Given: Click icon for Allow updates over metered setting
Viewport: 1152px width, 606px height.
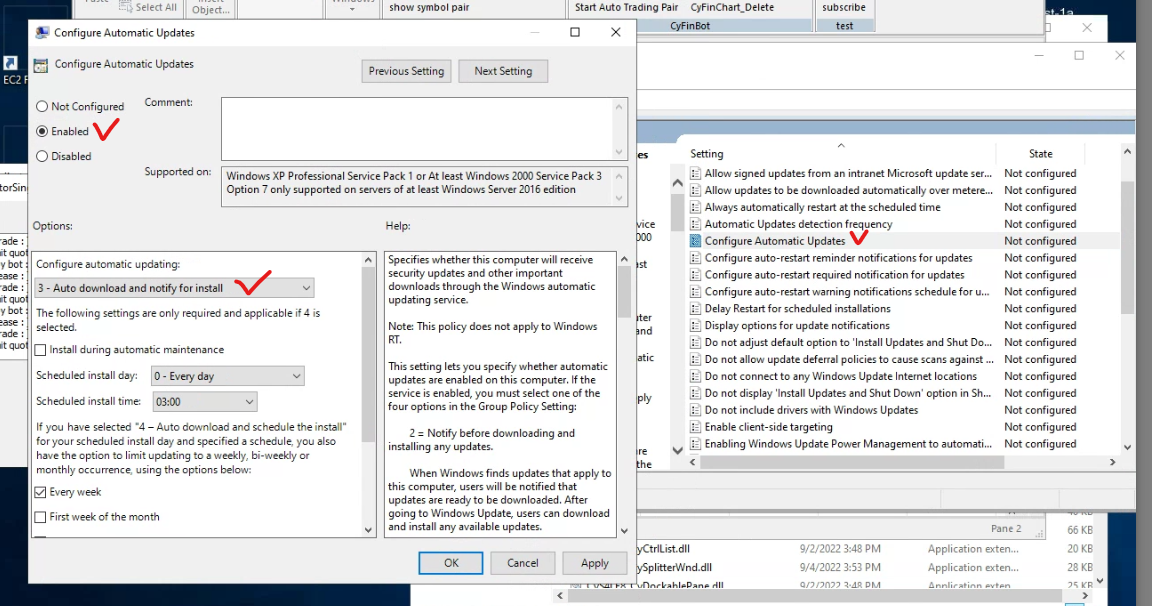Looking at the screenshot, I should pos(695,190).
